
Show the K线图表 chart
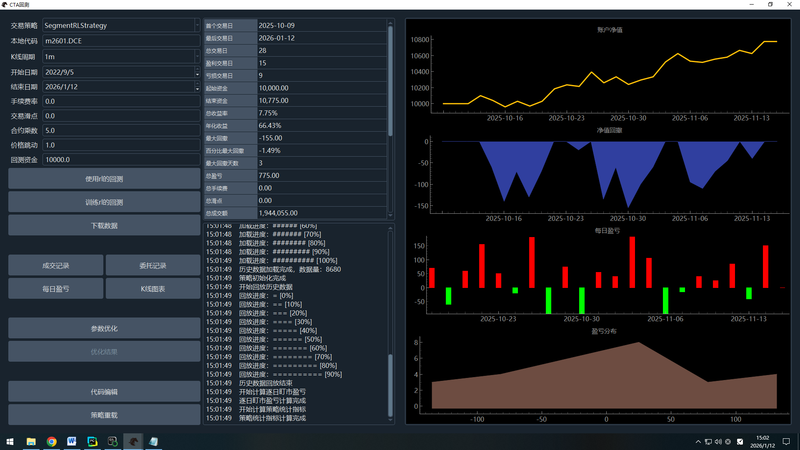pos(153,288)
